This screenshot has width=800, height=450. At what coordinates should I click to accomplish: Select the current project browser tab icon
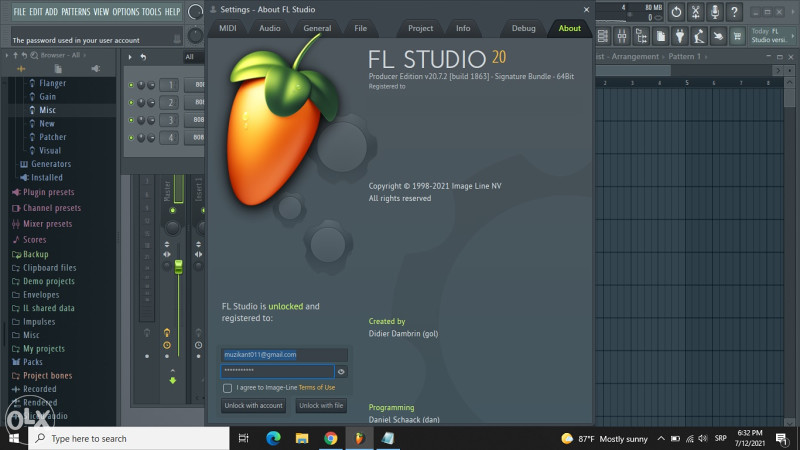[58, 68]
